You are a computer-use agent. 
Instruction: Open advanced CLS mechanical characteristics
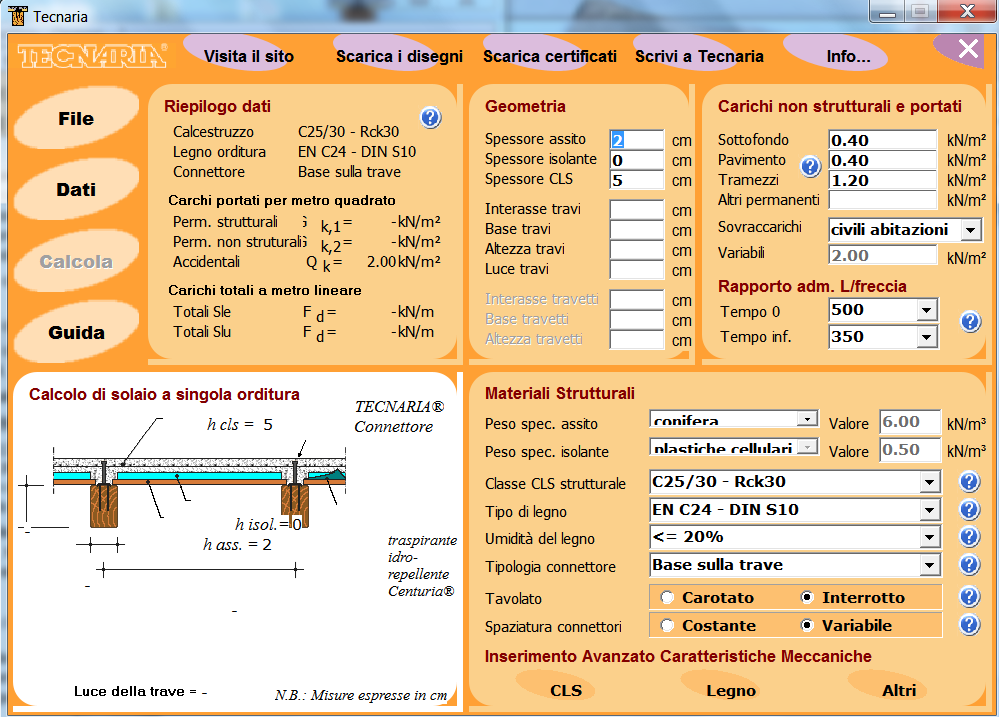[566, 690]
